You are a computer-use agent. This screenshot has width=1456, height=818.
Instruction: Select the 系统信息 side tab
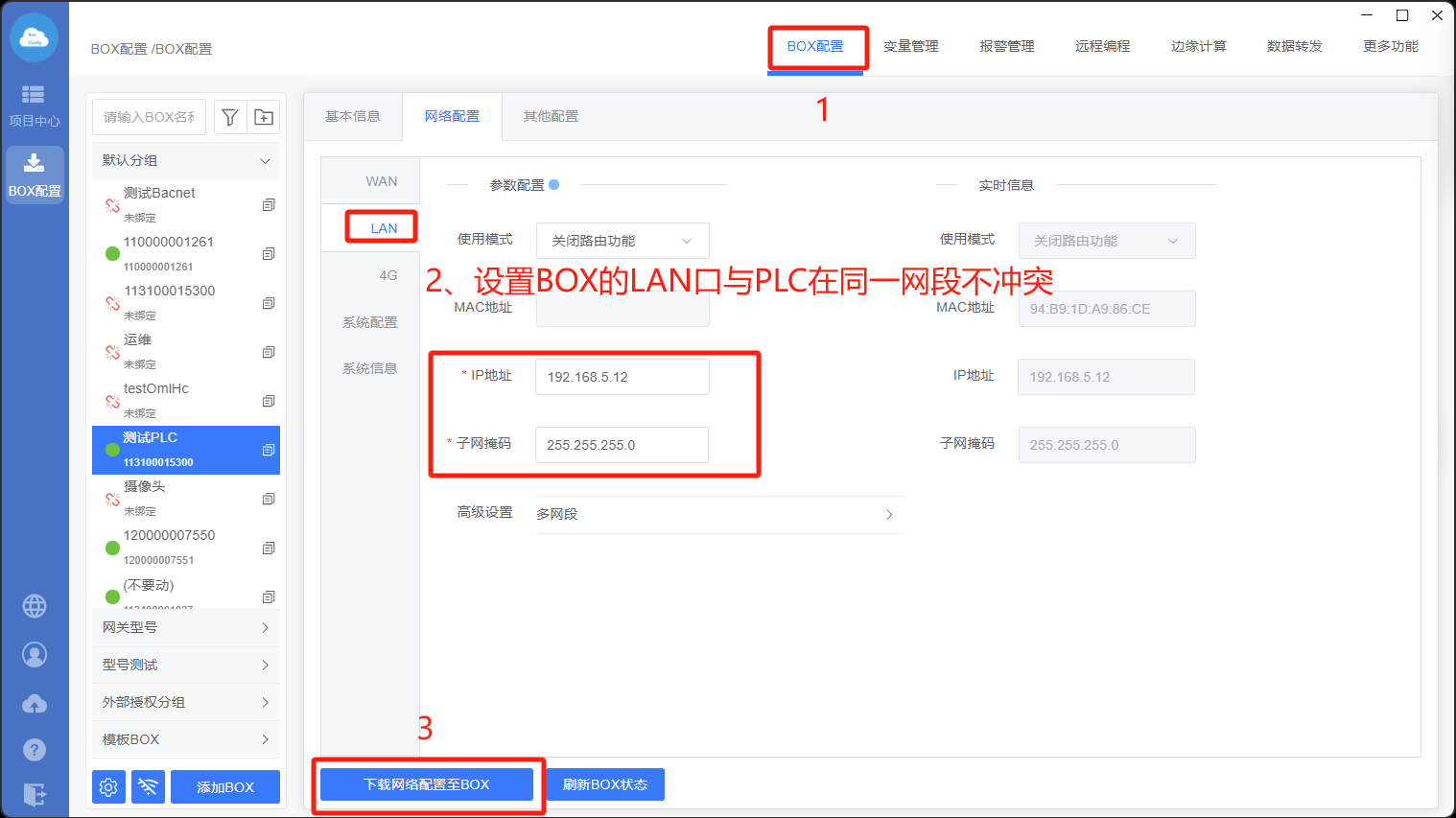tap(370, 368)
